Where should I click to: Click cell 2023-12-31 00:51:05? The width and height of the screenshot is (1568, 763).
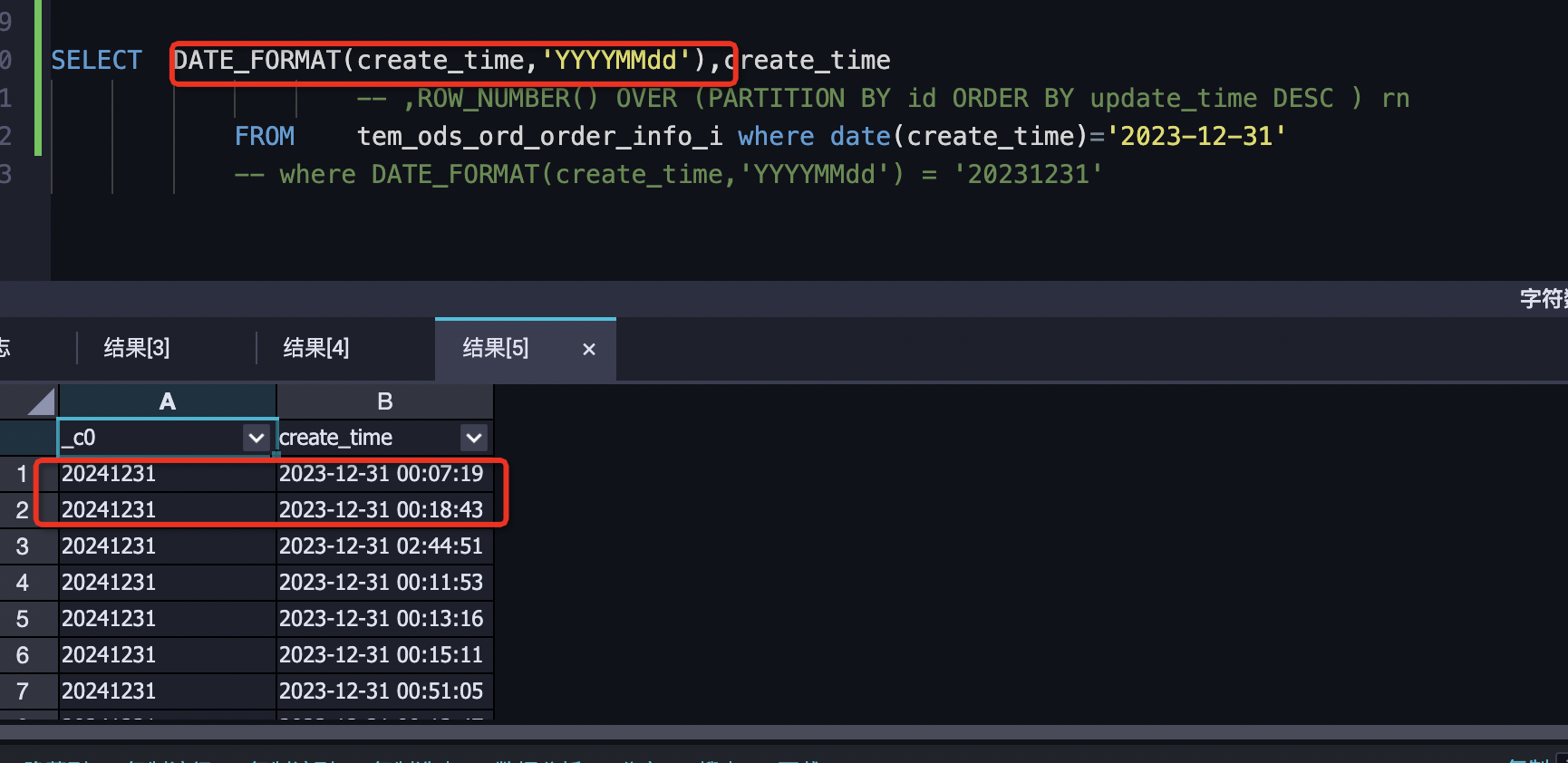[385, 691]
